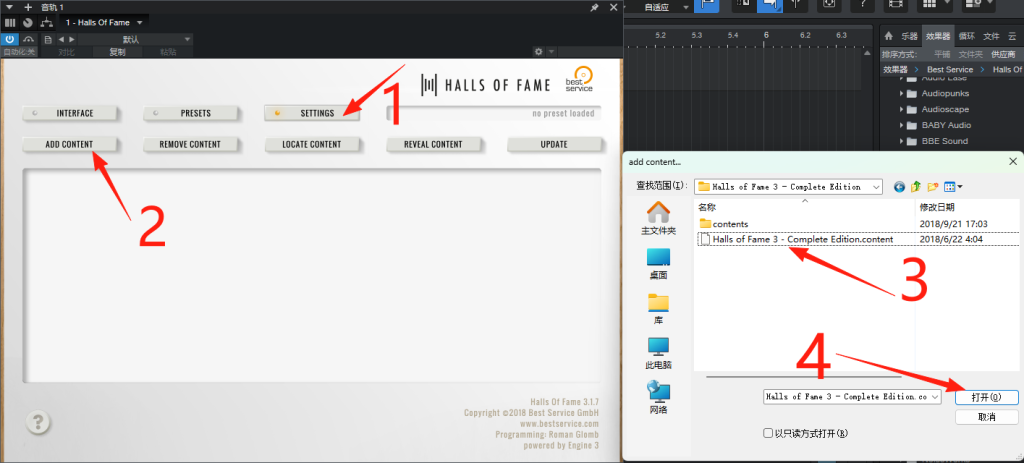Click the 打开(O) open button

coord(986,397)
